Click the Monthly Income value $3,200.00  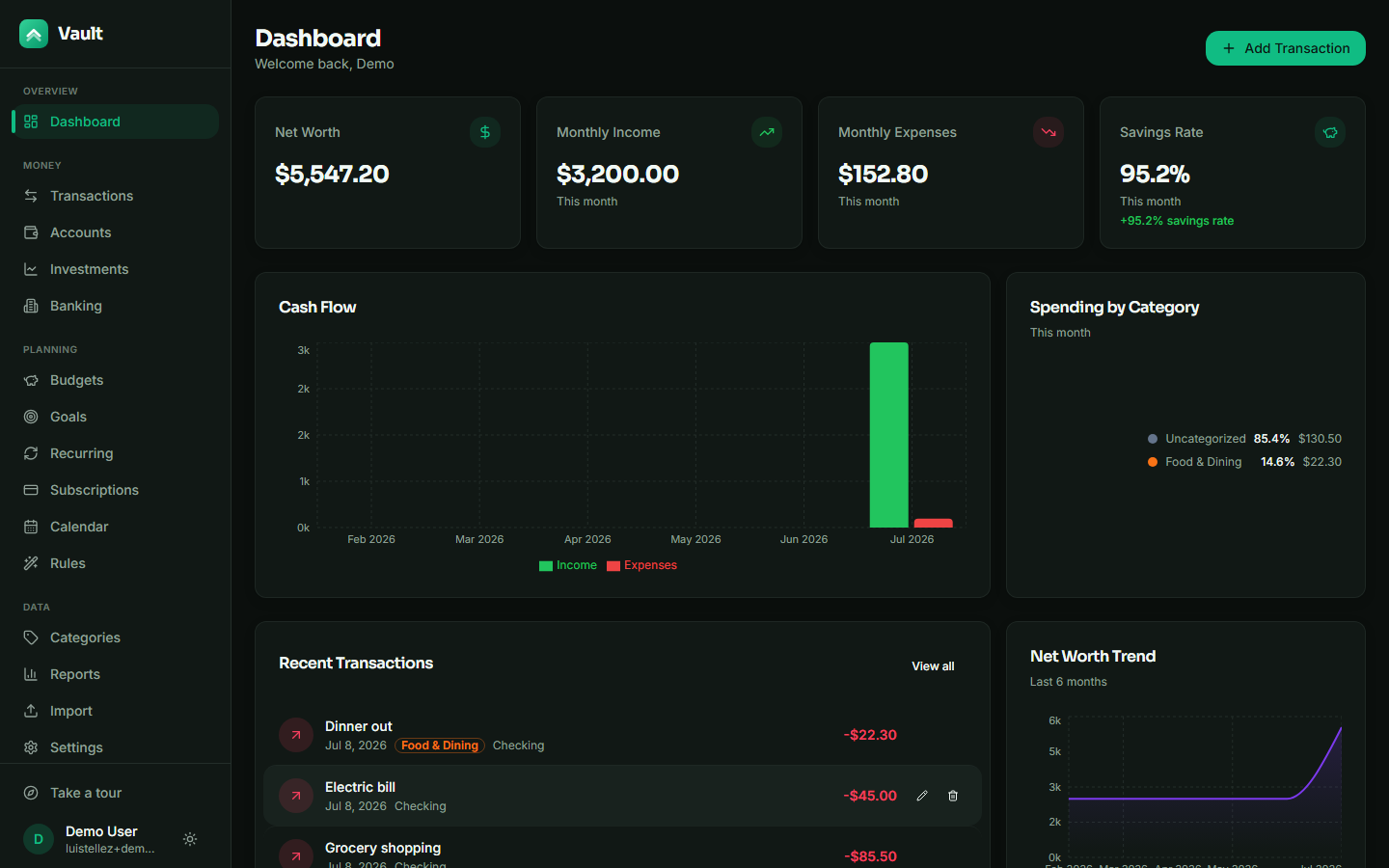617,174
